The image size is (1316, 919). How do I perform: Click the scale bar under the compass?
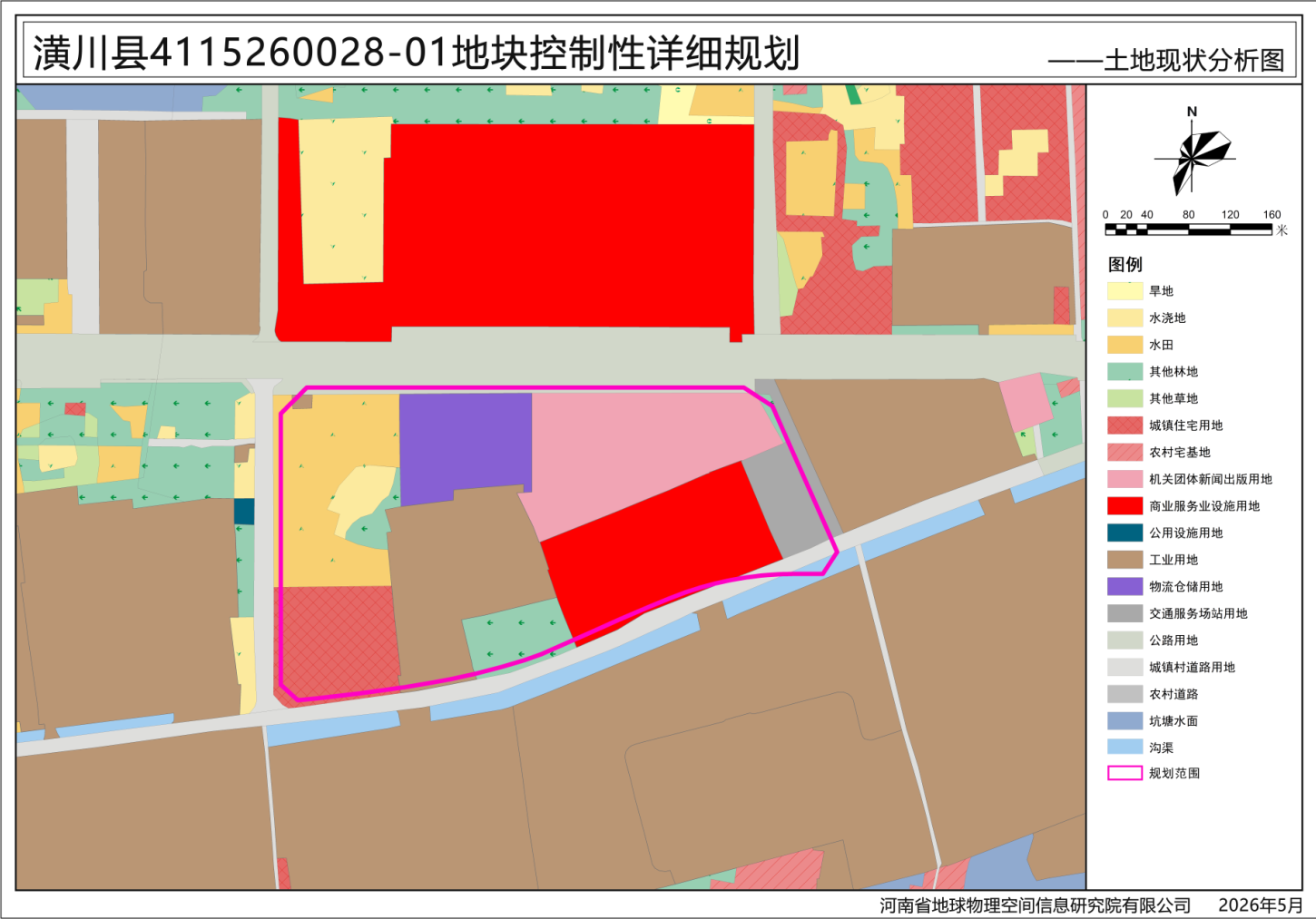(1188, 230)
